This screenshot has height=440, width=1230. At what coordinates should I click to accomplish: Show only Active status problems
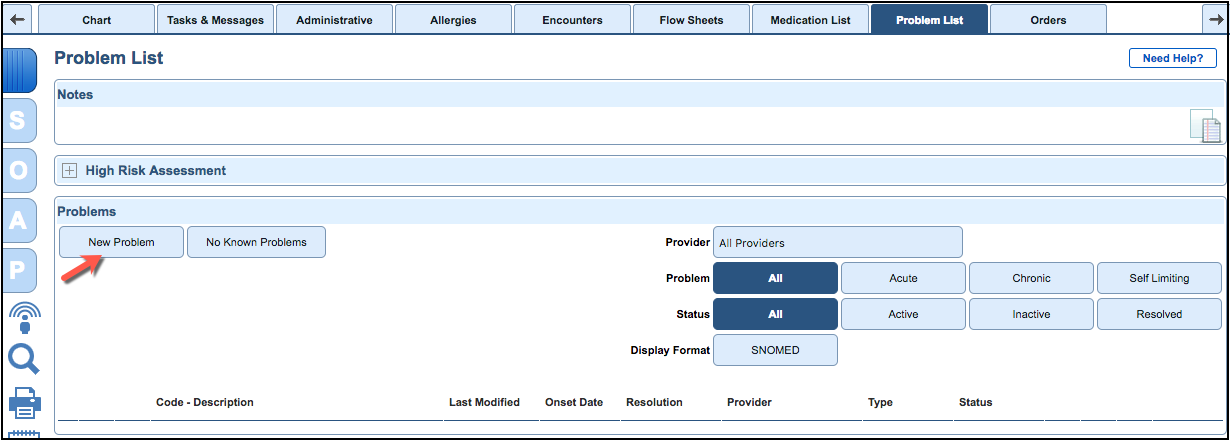click(x=903, y=314)
